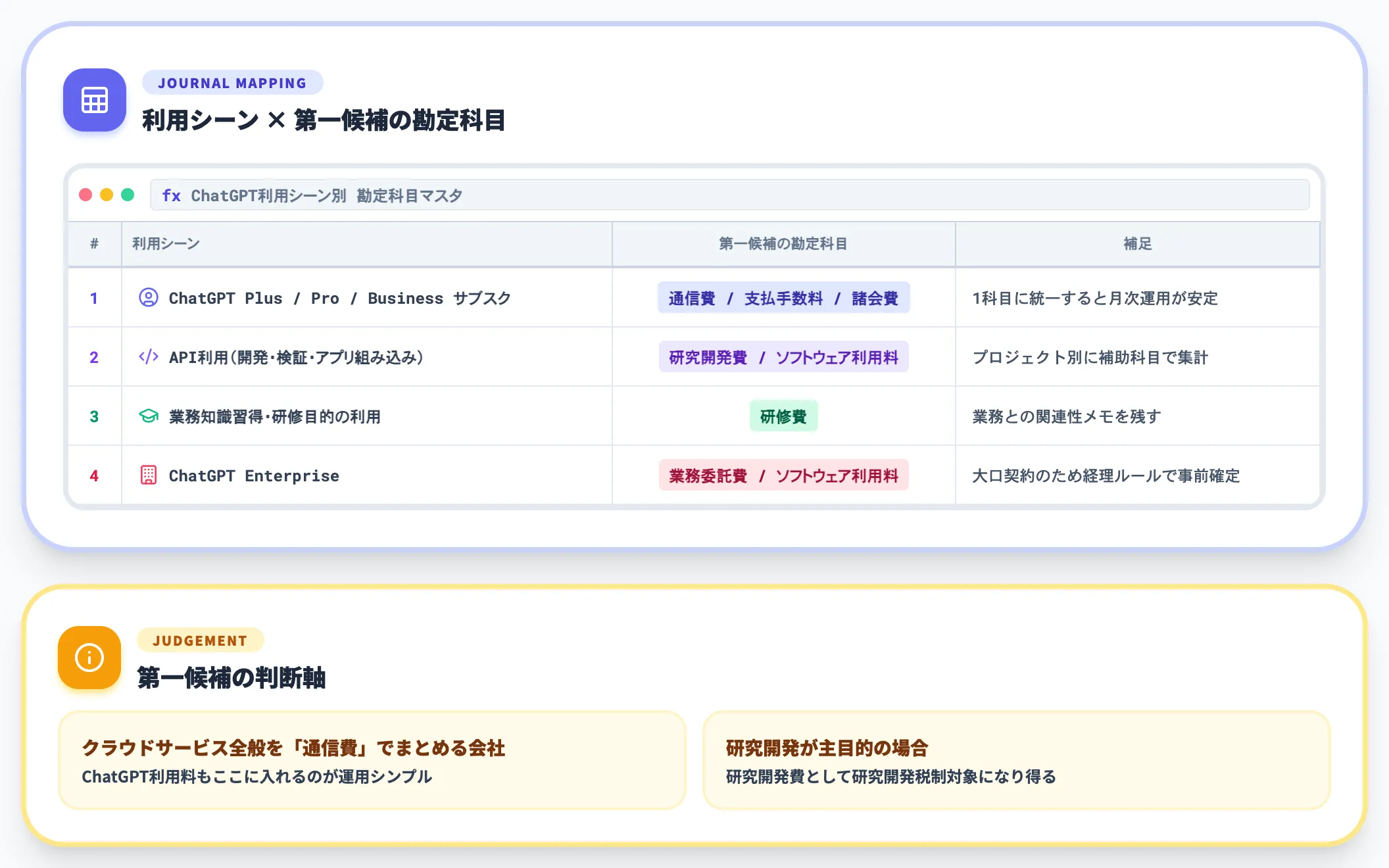The height and width of the screenshot is (868, 1389).
Task: Click the text ChatGPT利用料もここに入れるのが運用シンプル
Action: click(256, 777)
